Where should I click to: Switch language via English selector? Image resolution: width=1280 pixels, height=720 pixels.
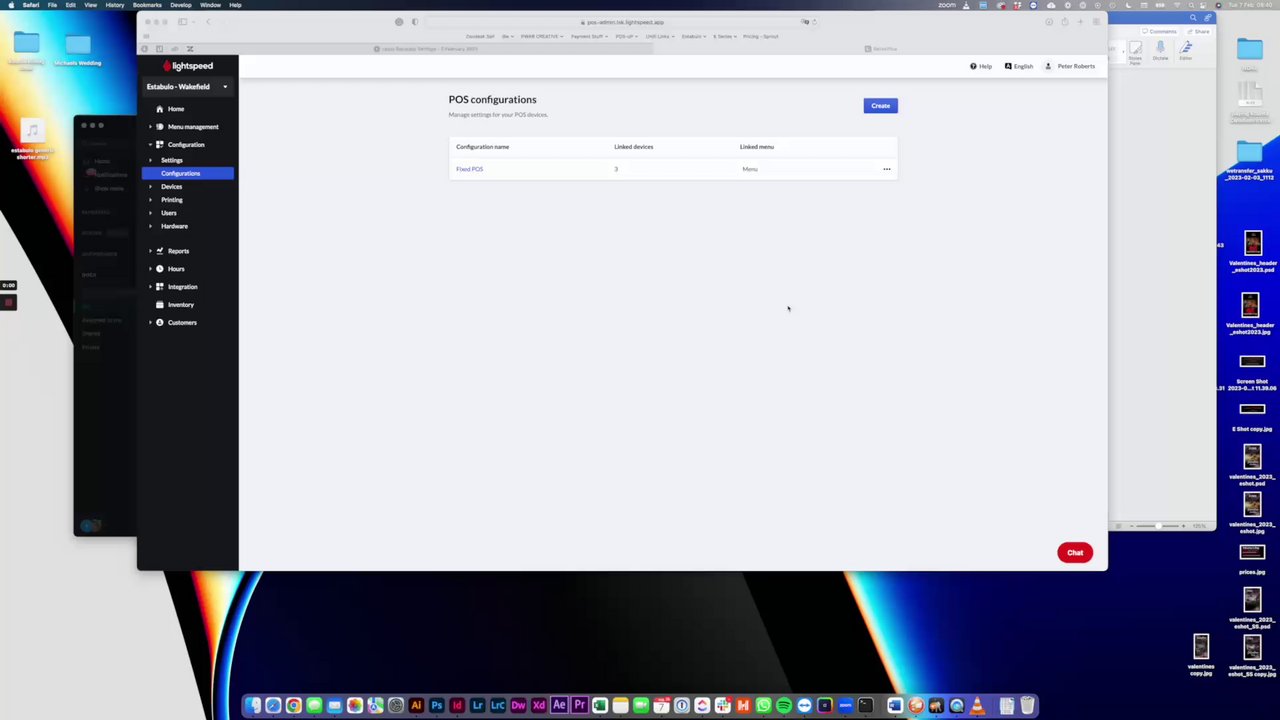pos(1019,67)
